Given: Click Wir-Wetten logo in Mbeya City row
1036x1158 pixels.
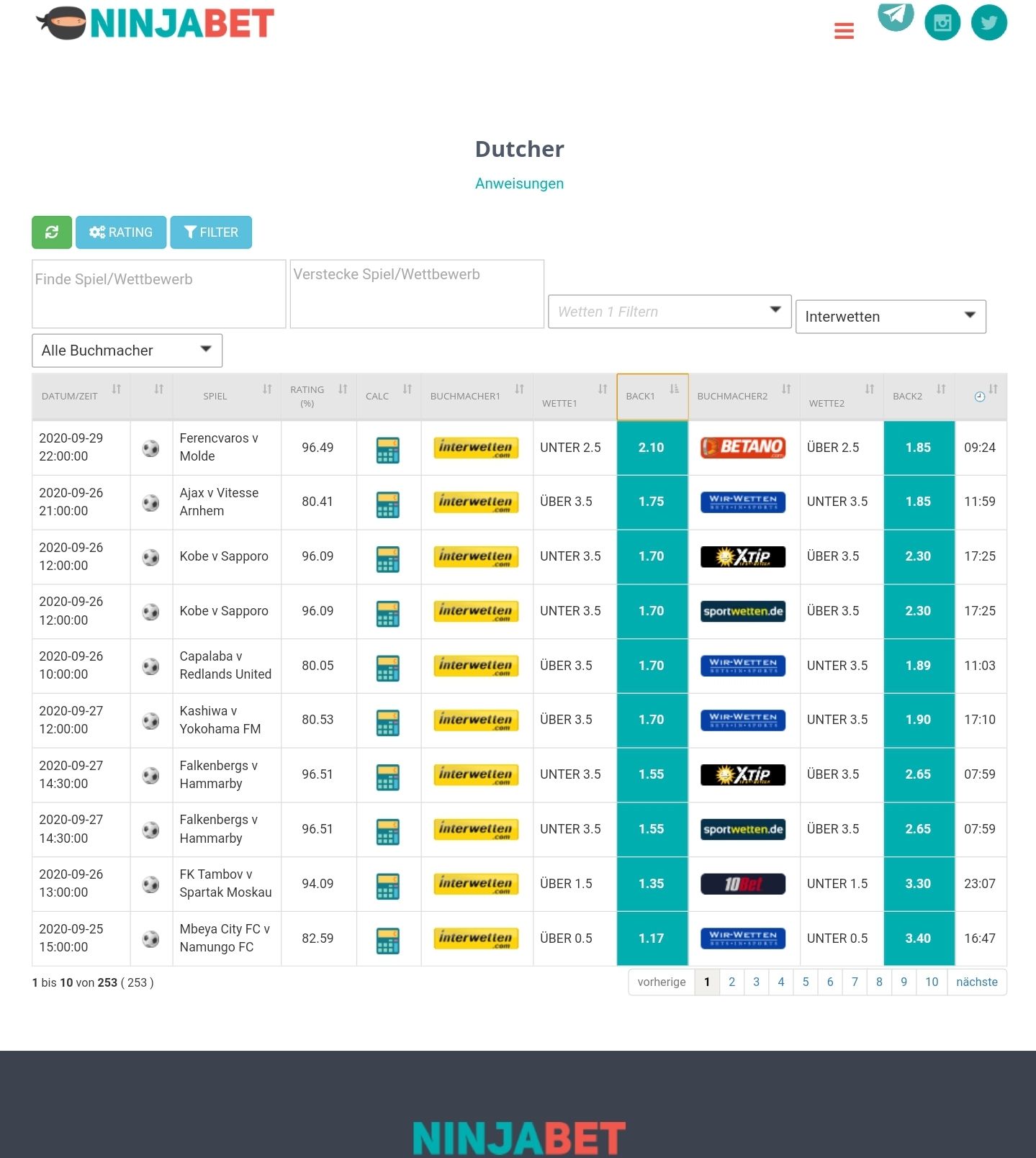Looking at the screenshot, I should (x=743, y=938).
